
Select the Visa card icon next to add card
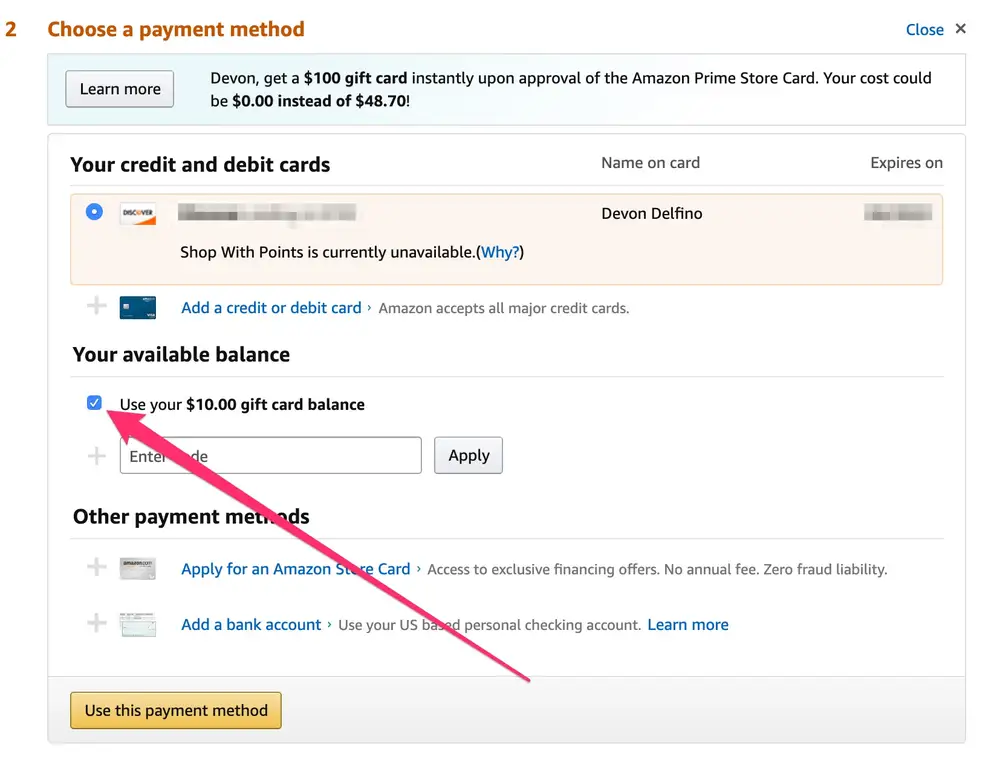[137, 308]
